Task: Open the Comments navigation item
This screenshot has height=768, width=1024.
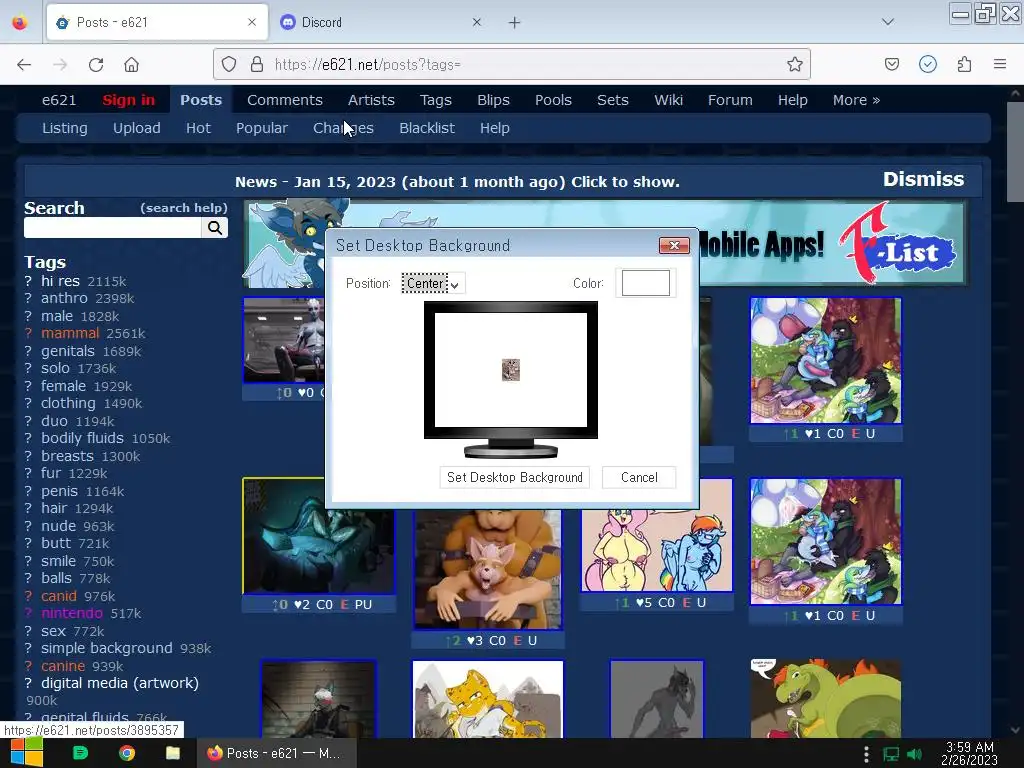Action: pyautogui.click(x=285, y=100)
